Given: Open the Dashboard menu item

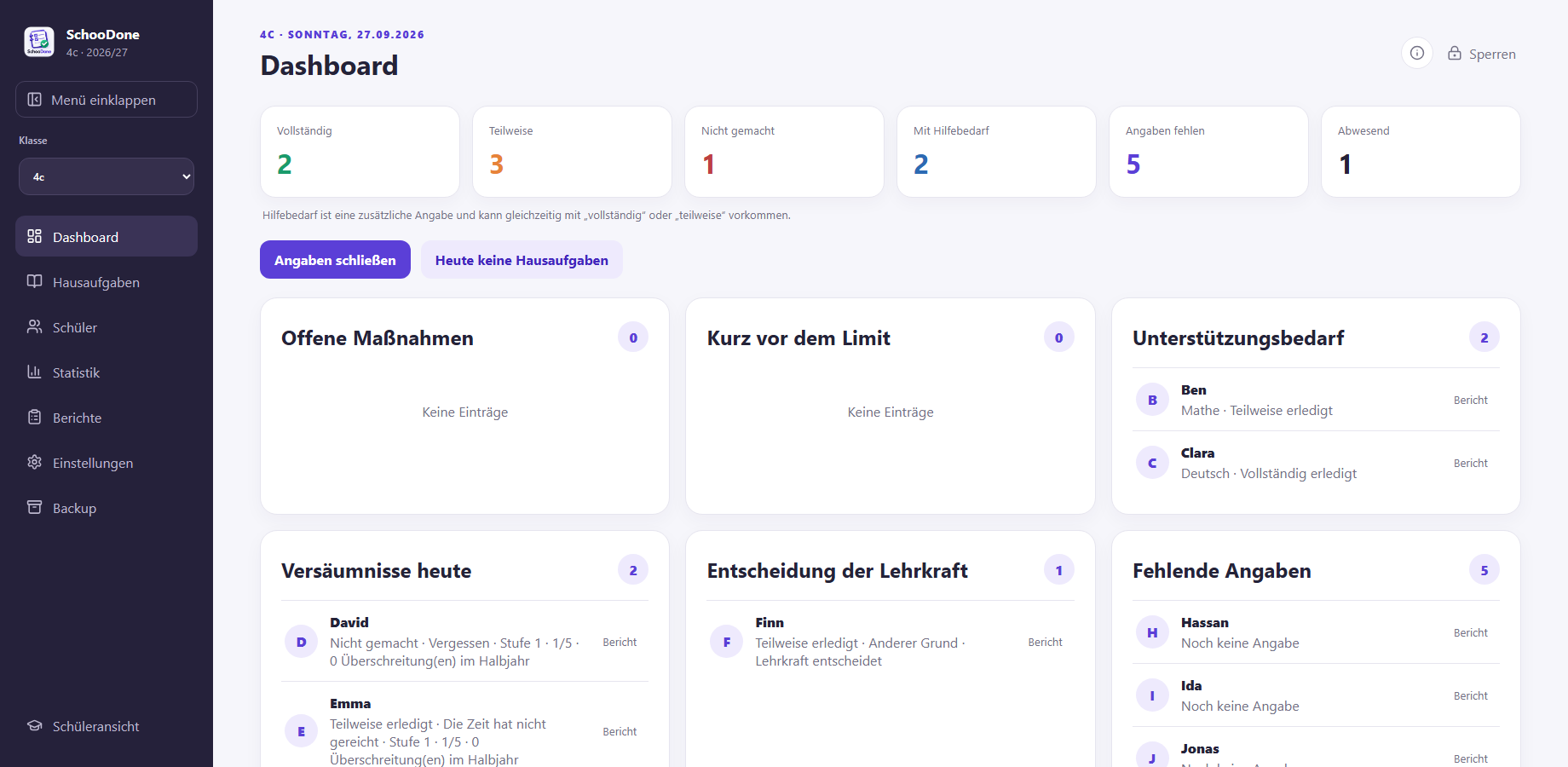Looking at the screenshot, I should click(x=107, y=236).
